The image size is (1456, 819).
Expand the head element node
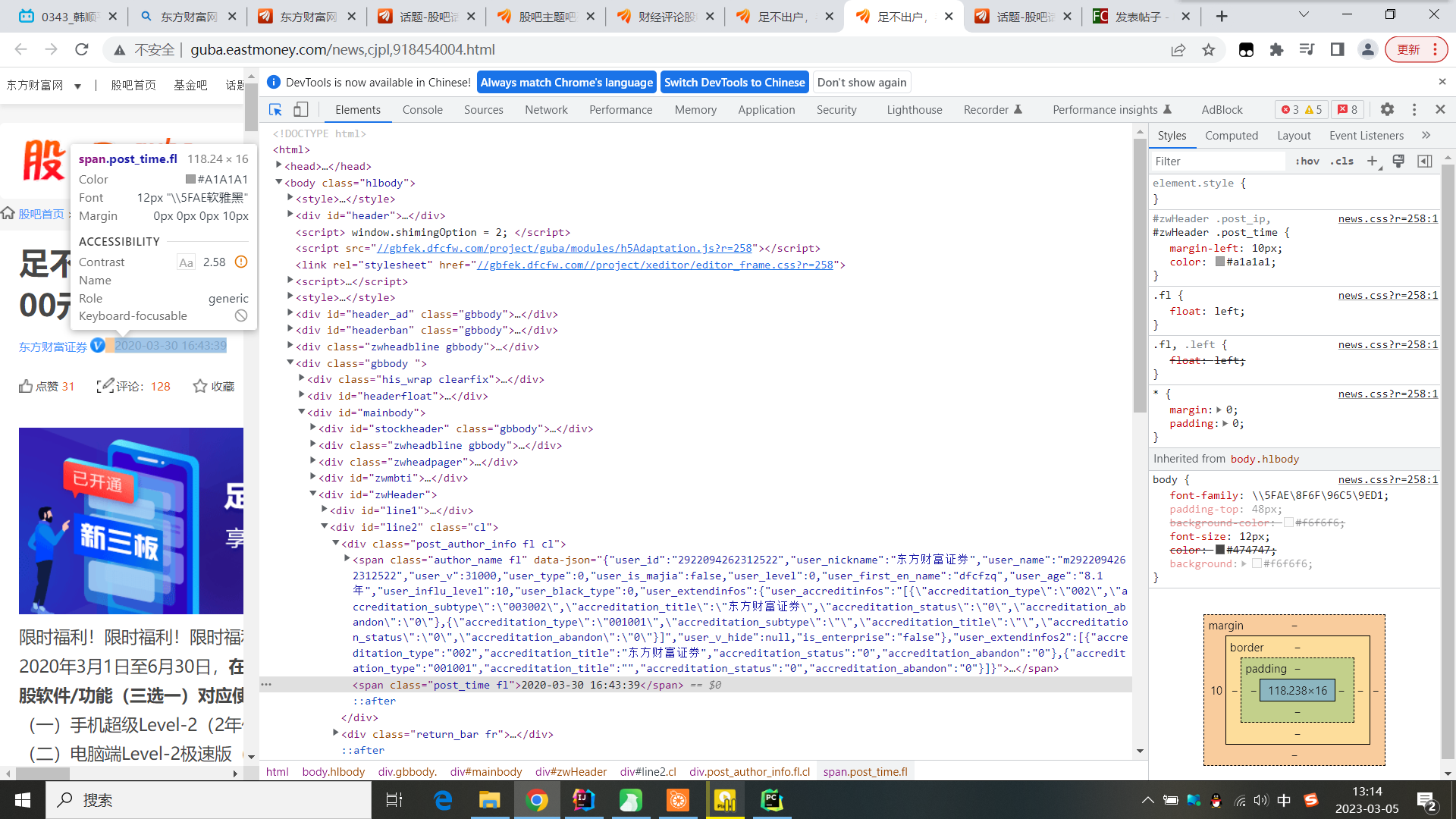pos(279,165)
